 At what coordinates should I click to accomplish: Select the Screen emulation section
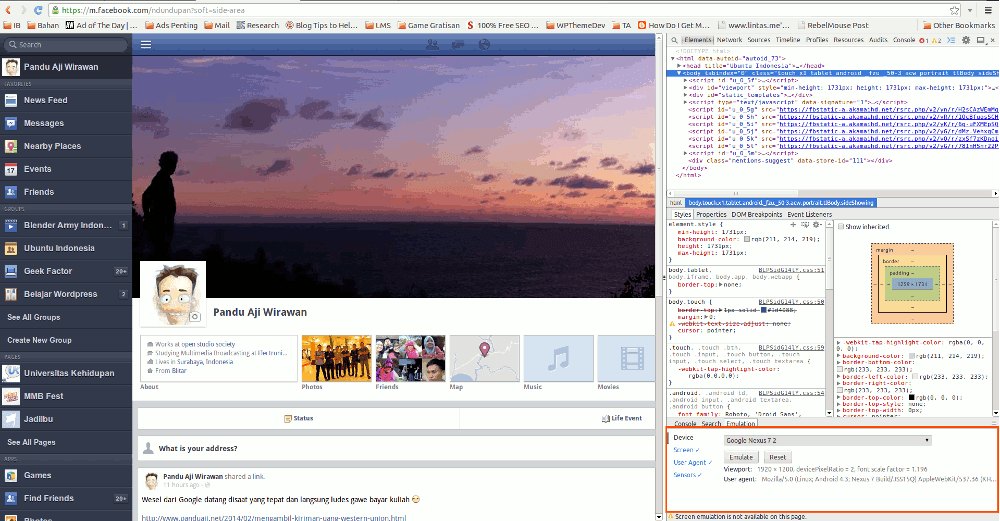(x=686, y=450)
